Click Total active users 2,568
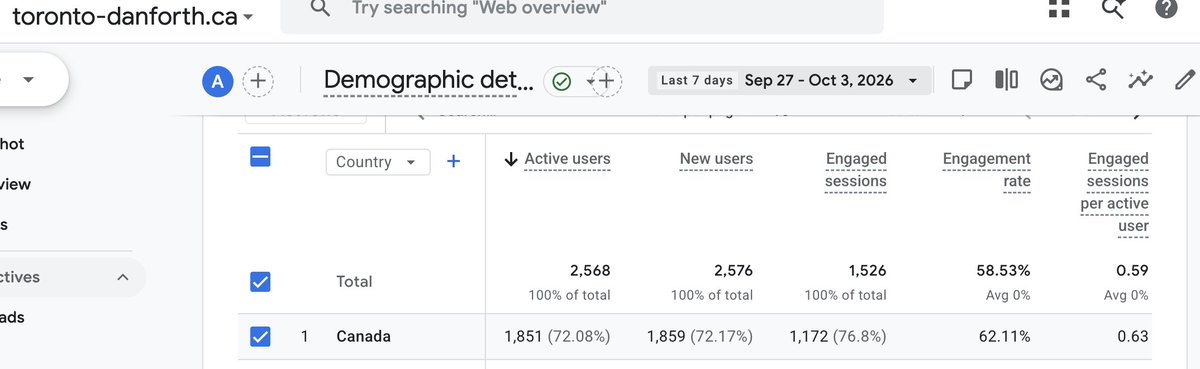 click(x=590, y=270)
